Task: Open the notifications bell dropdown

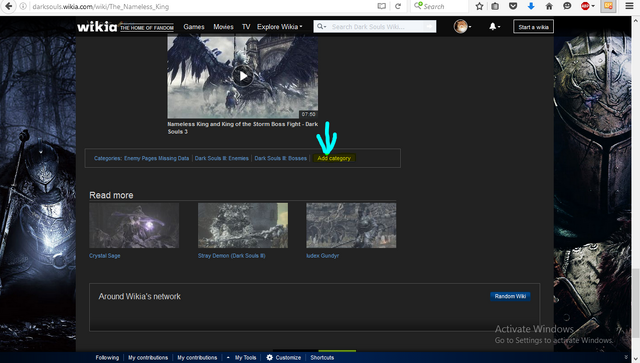Action: coord(494,27)
